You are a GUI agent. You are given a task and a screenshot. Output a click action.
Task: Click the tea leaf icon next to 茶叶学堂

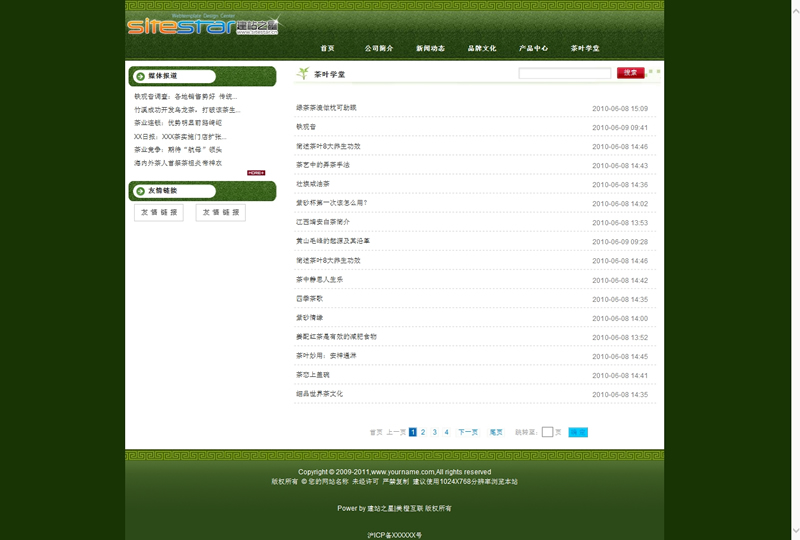coord(302,74)
